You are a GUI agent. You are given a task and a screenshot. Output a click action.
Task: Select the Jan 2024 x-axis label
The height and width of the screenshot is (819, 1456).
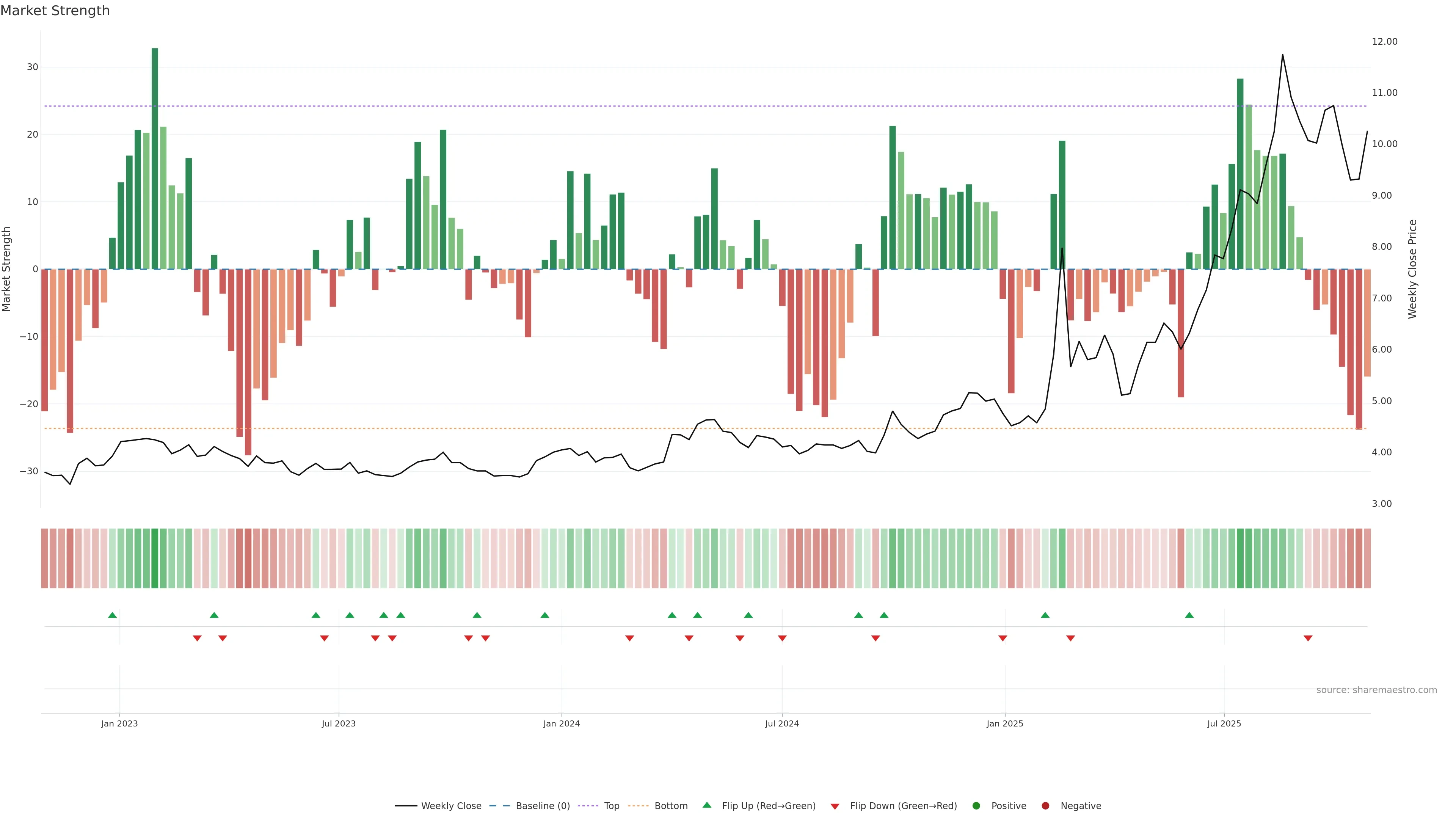(561, 723)
